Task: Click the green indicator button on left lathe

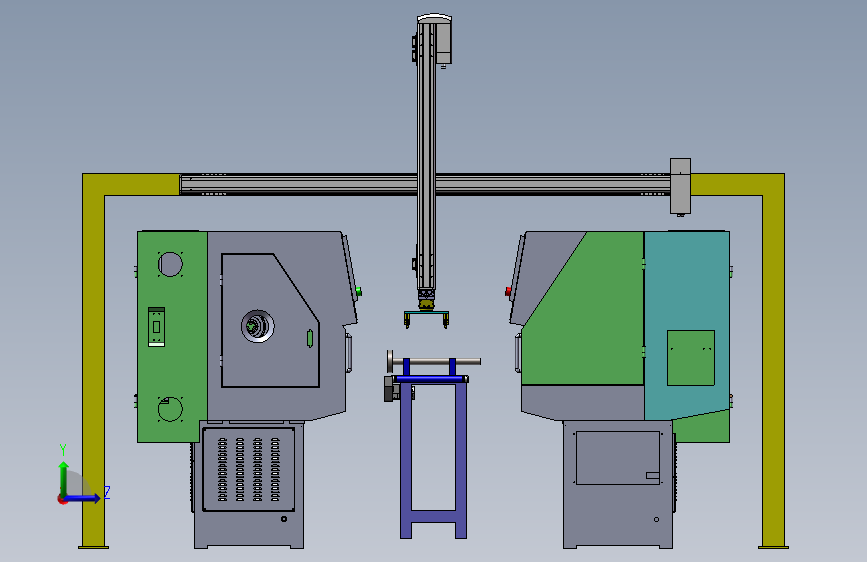Action: (359, 291)
